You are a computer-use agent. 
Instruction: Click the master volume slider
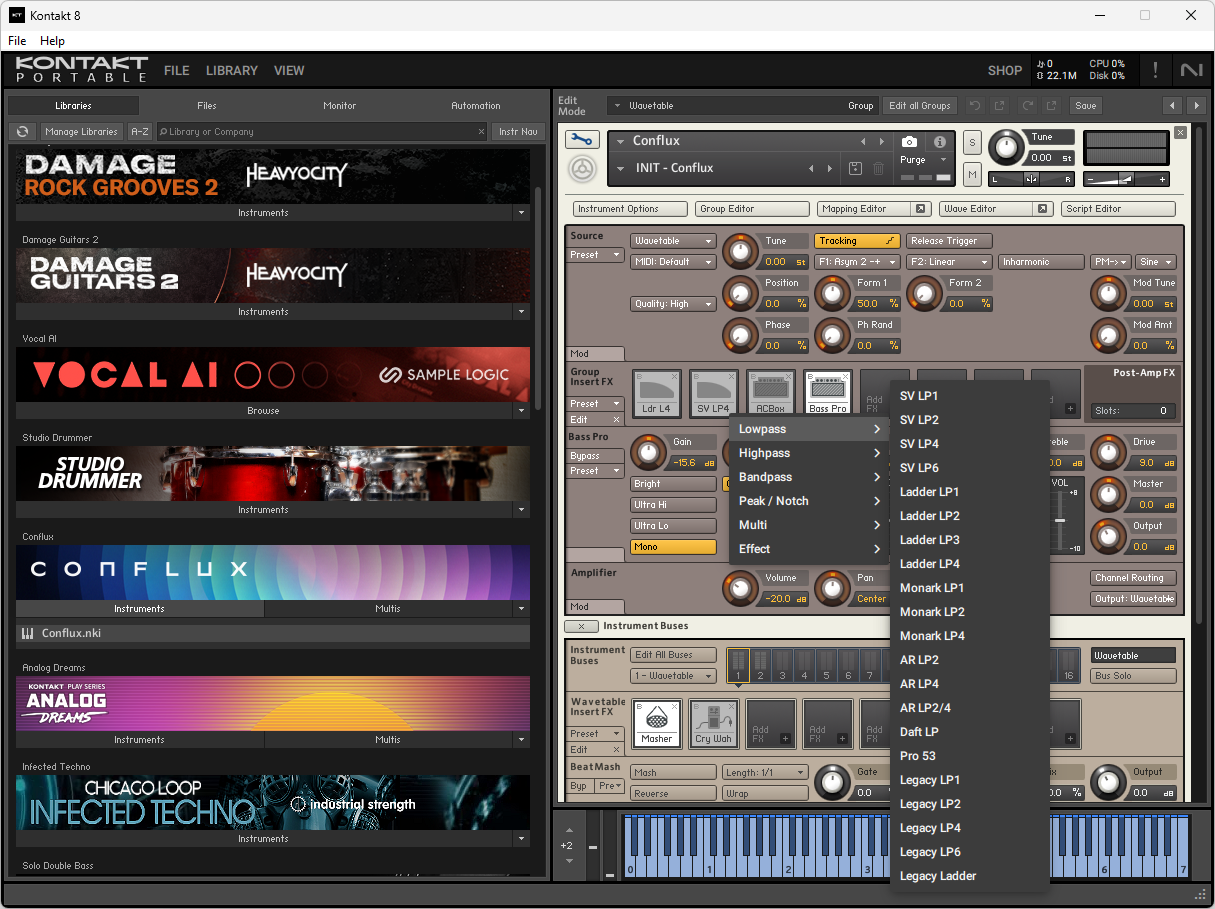1126,179
